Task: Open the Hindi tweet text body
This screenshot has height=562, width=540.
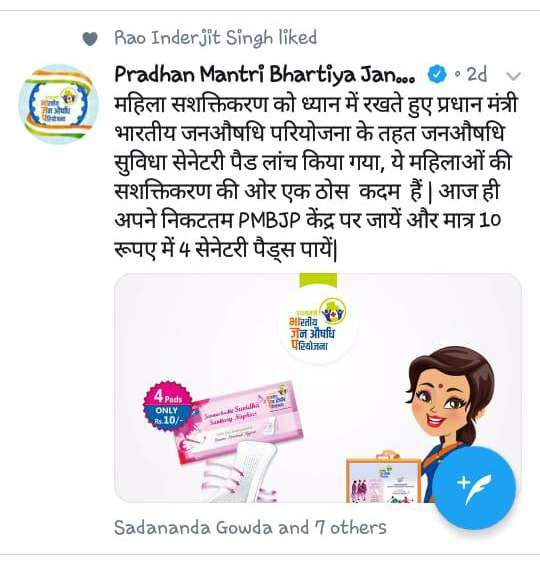Action: point(316,177)
